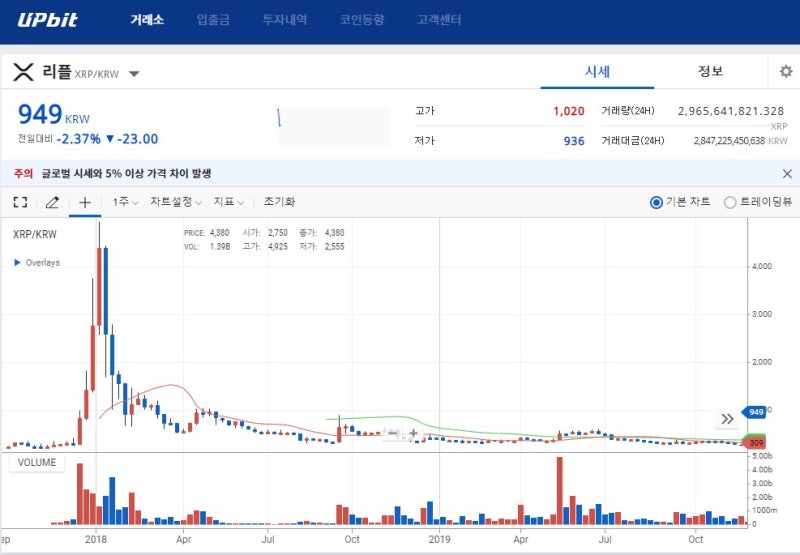Click the mini price sparkline thumbnail
Image resolution: width=800 pixels, height=555 pixels.
(334, 125)
